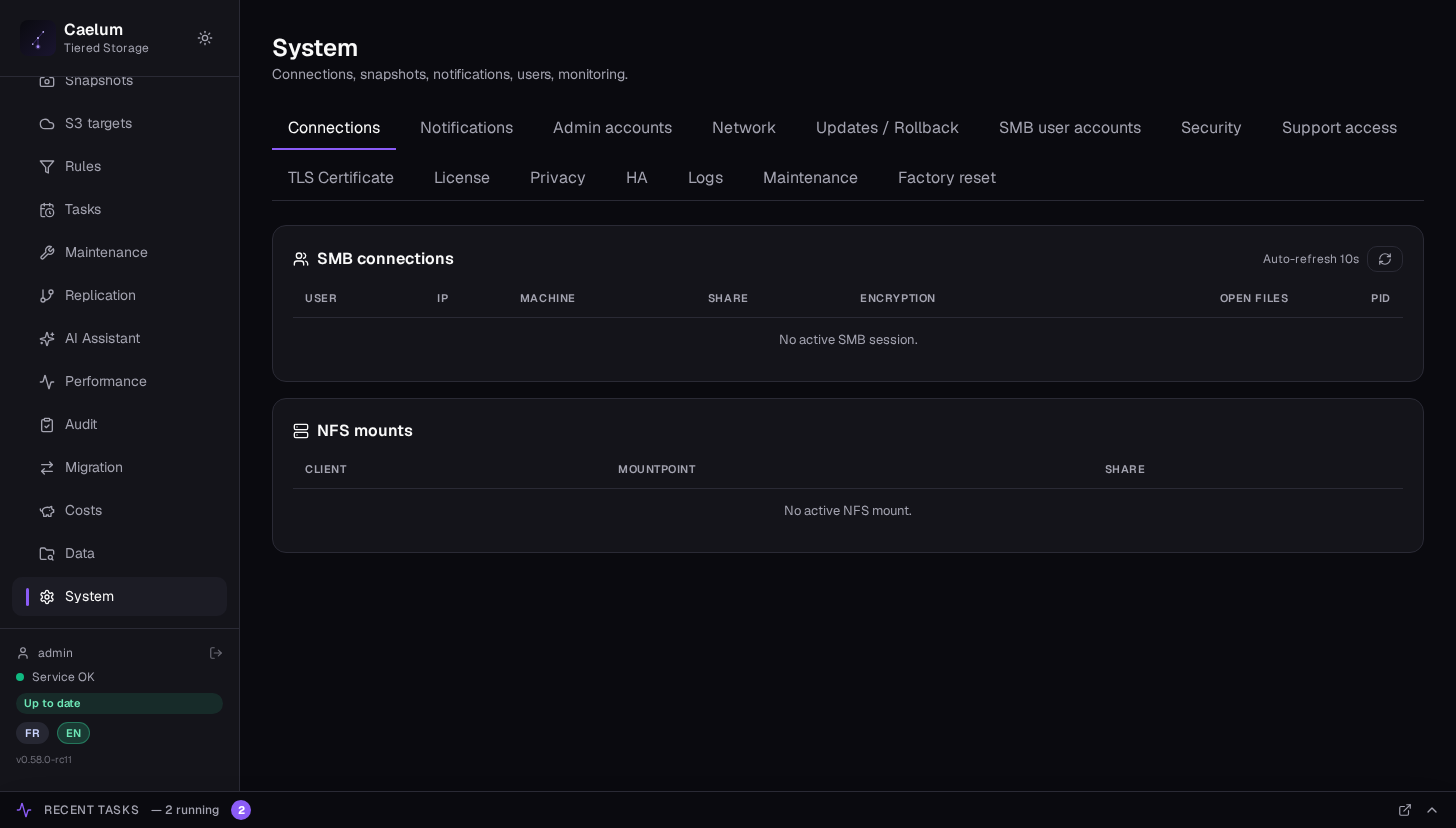The height and width of the screenshot is (828, 1456).
Task: Refresh the SMB connections list
Action: tap(1385, 259)
